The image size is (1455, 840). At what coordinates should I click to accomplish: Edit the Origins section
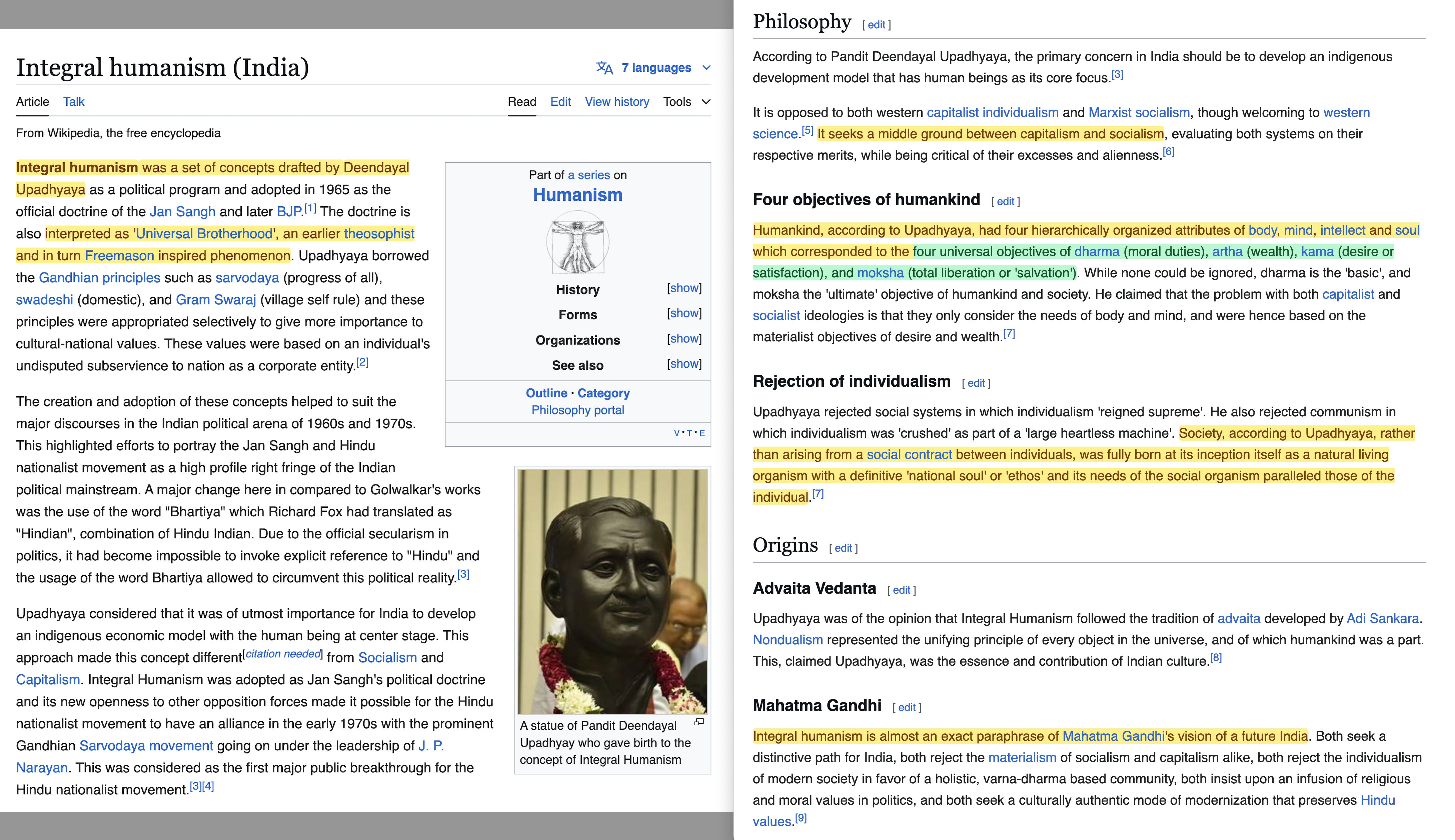844,548
